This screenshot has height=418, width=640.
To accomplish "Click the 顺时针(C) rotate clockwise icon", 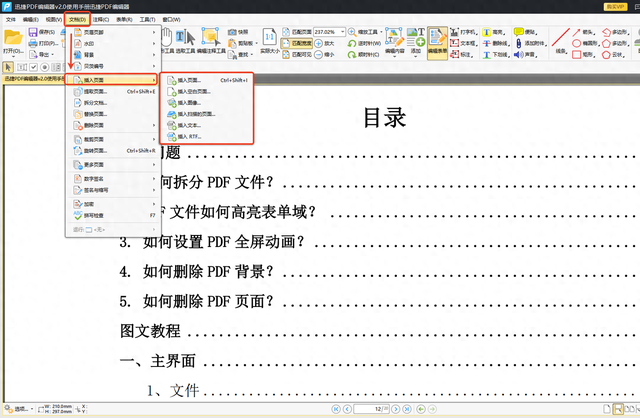I will click(352, 54).
